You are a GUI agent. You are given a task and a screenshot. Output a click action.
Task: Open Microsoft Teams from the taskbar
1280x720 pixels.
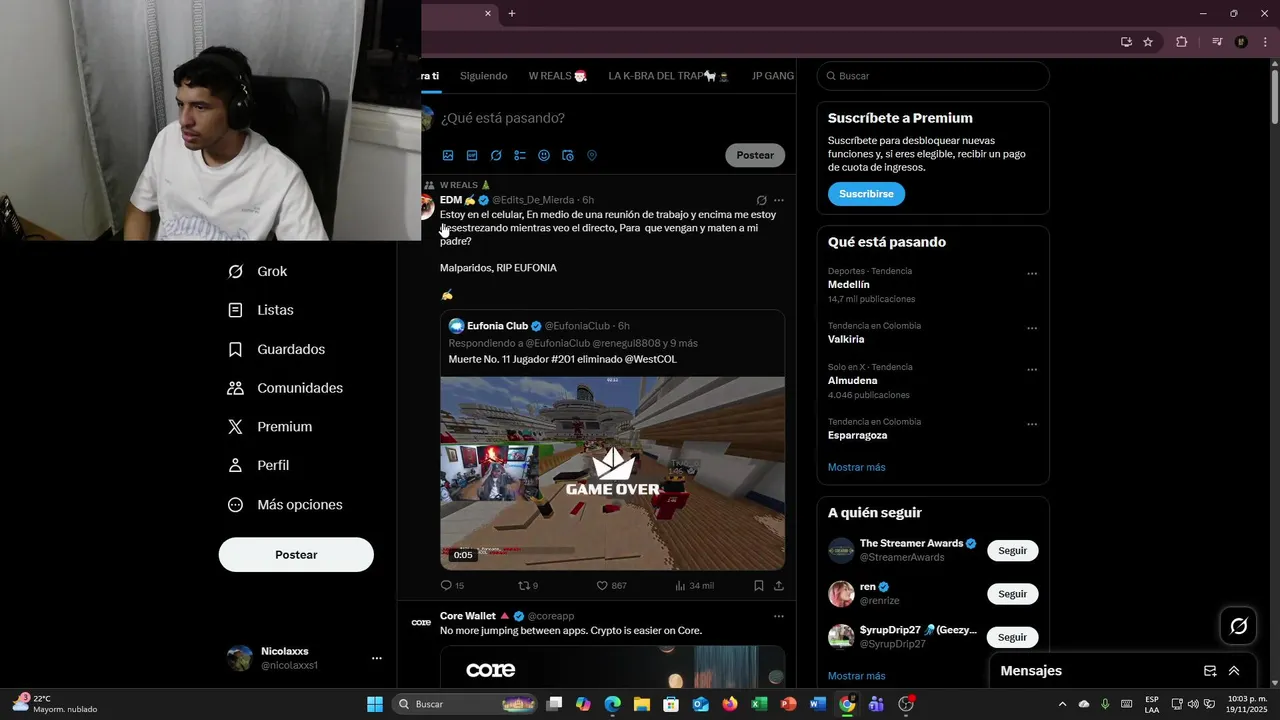tap(876, 704)
